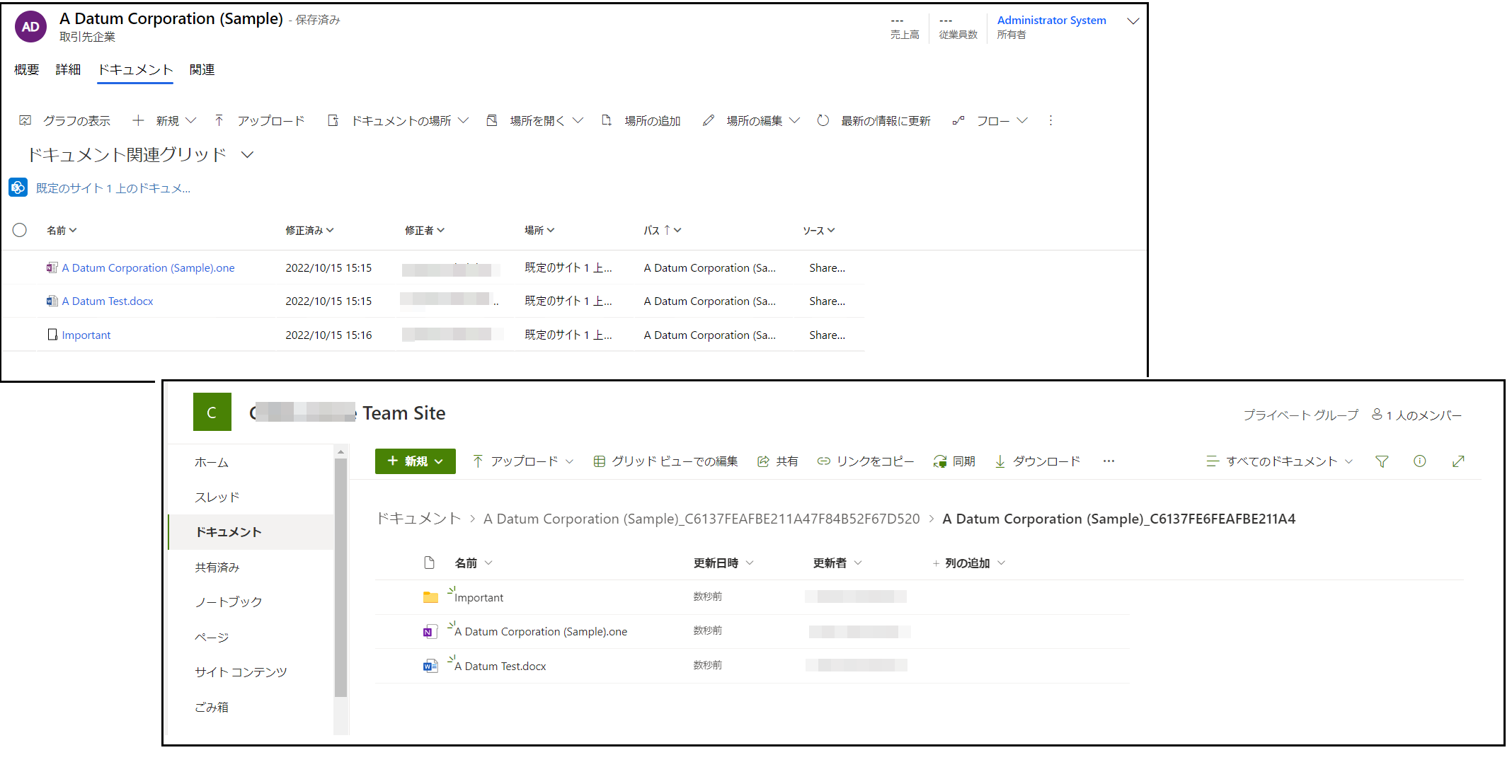Click the グリッド ビューでの編集 grid icon

coord(599,461)
